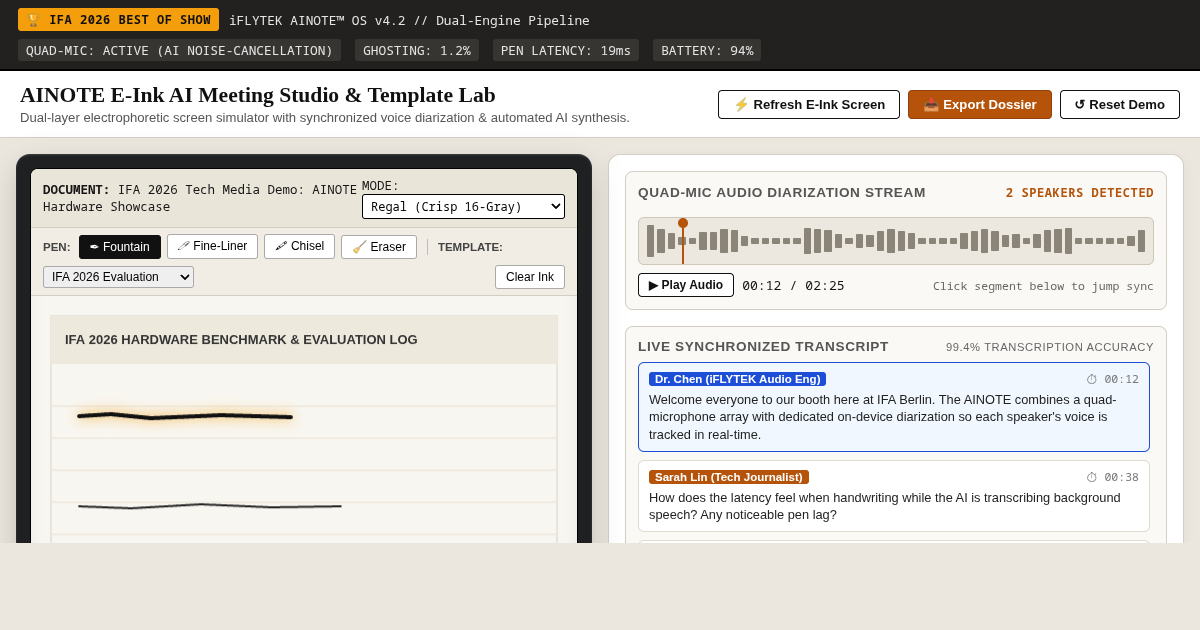This screenshot has width=1200, height=630.
Task: Jump to Sarah Lin transcript segment at 00:38
Action: pyautogui.click(x=894, y=496)
